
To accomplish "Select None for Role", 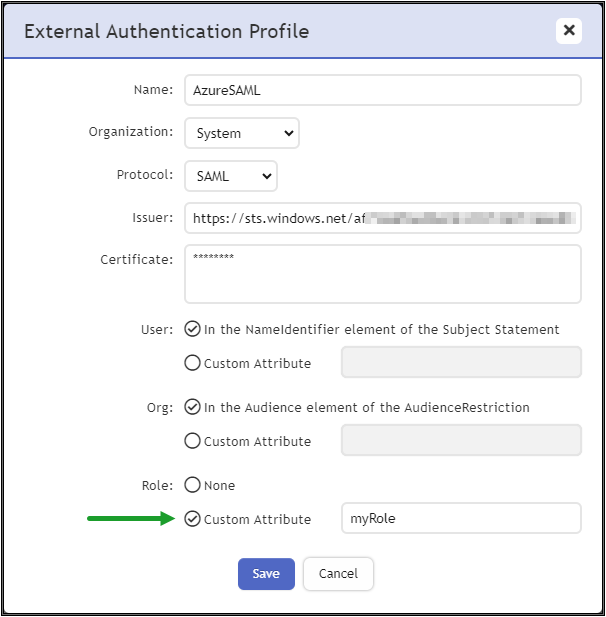I will [x=193, y=485].
